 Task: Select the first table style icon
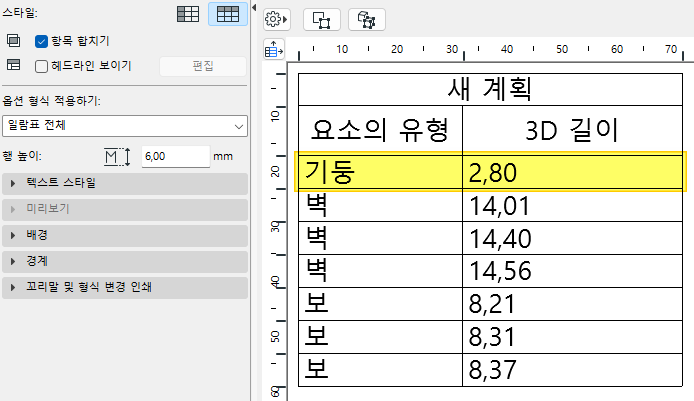(x=188, y=14)
